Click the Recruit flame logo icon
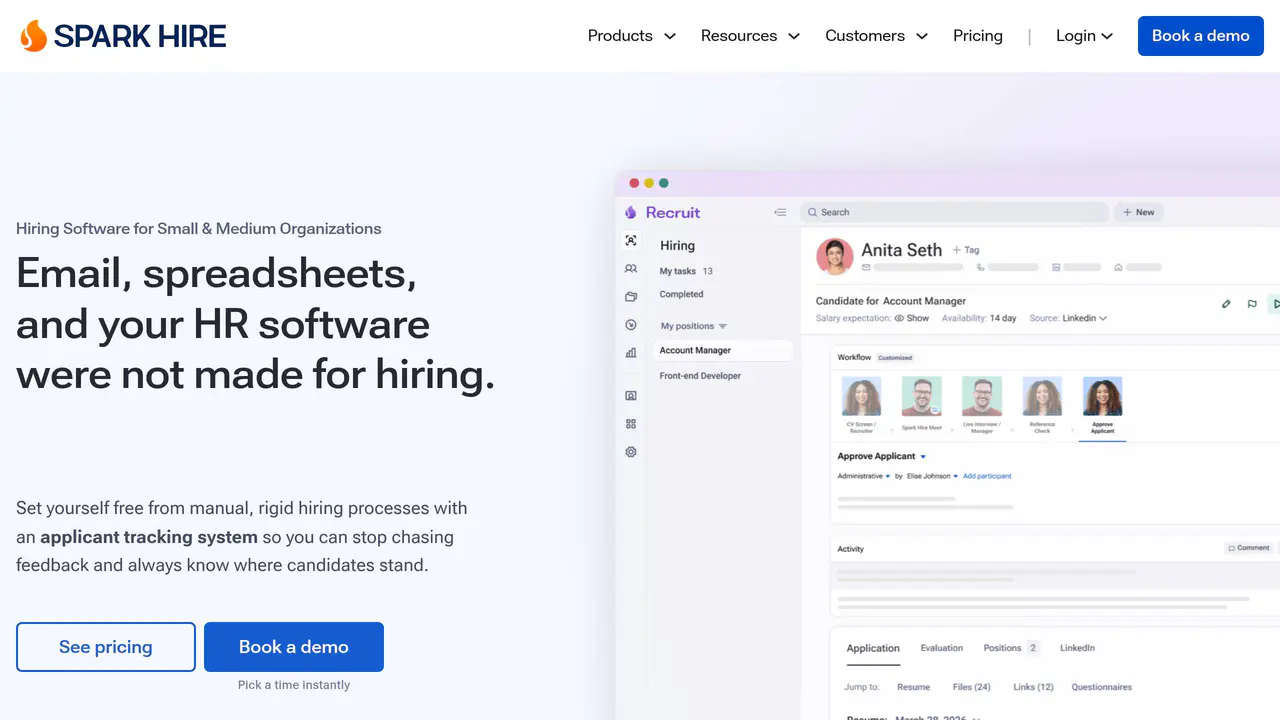The width and height of the screenshot is (1280, 720). click(630, 212)
